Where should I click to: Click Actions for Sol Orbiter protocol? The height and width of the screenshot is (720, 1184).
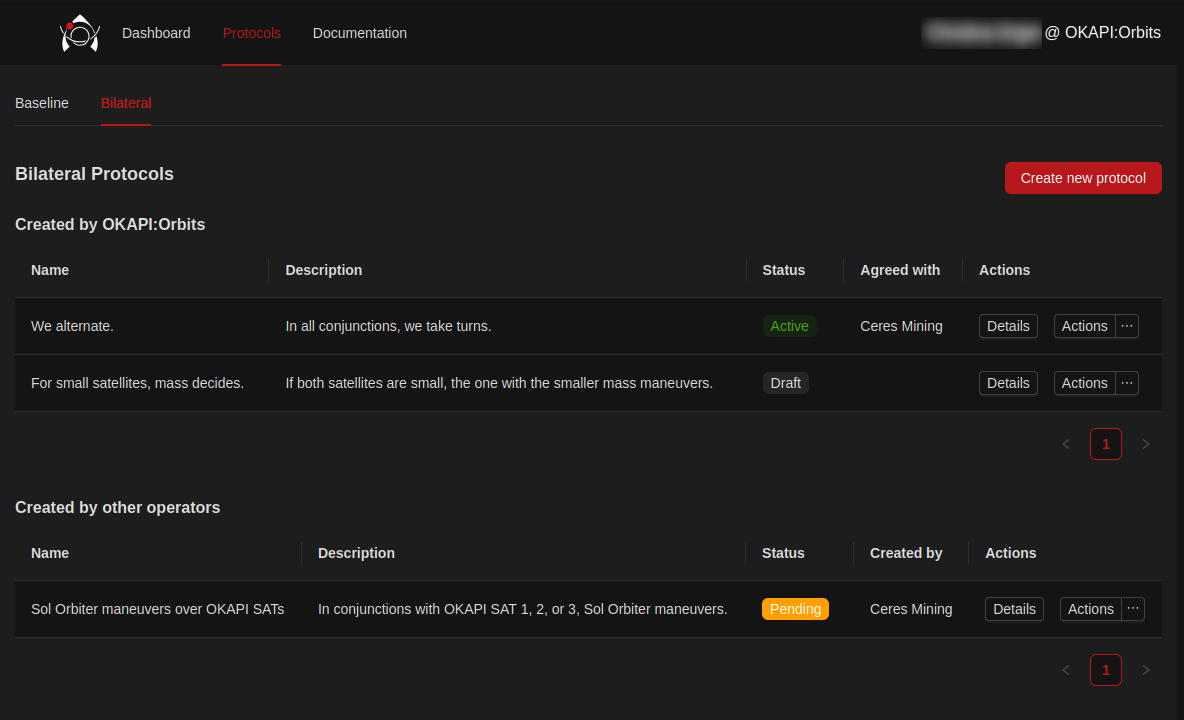1090,609
